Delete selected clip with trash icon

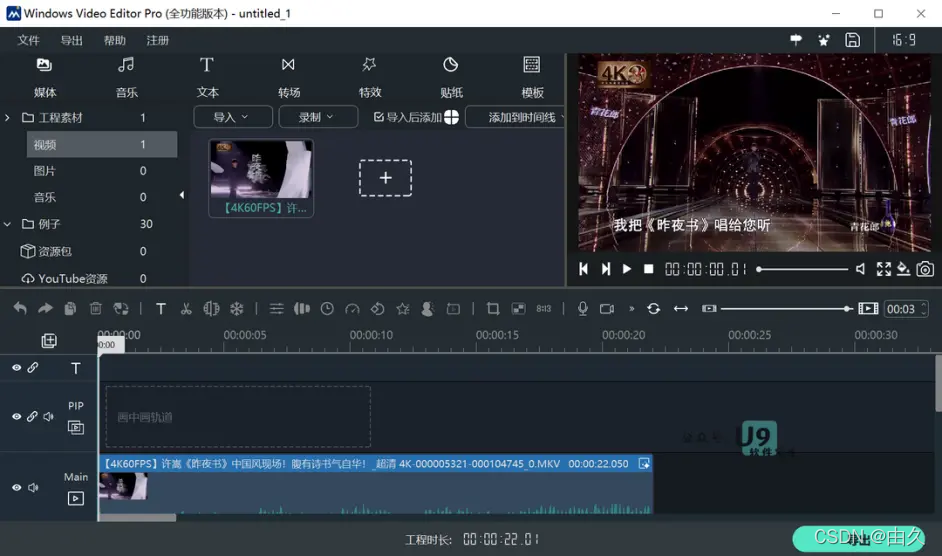[x=96, y=308]
